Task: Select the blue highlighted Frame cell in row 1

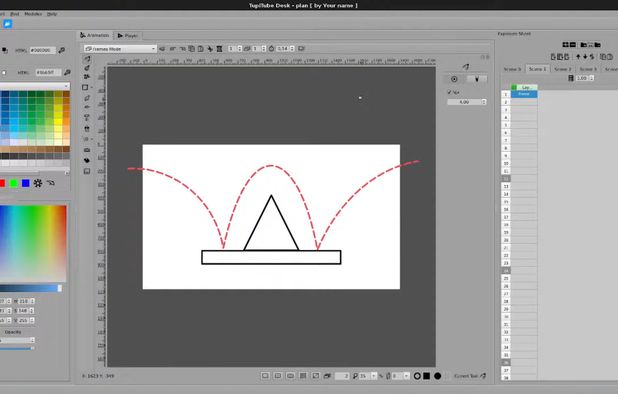Action: click(x=524, y=94)
